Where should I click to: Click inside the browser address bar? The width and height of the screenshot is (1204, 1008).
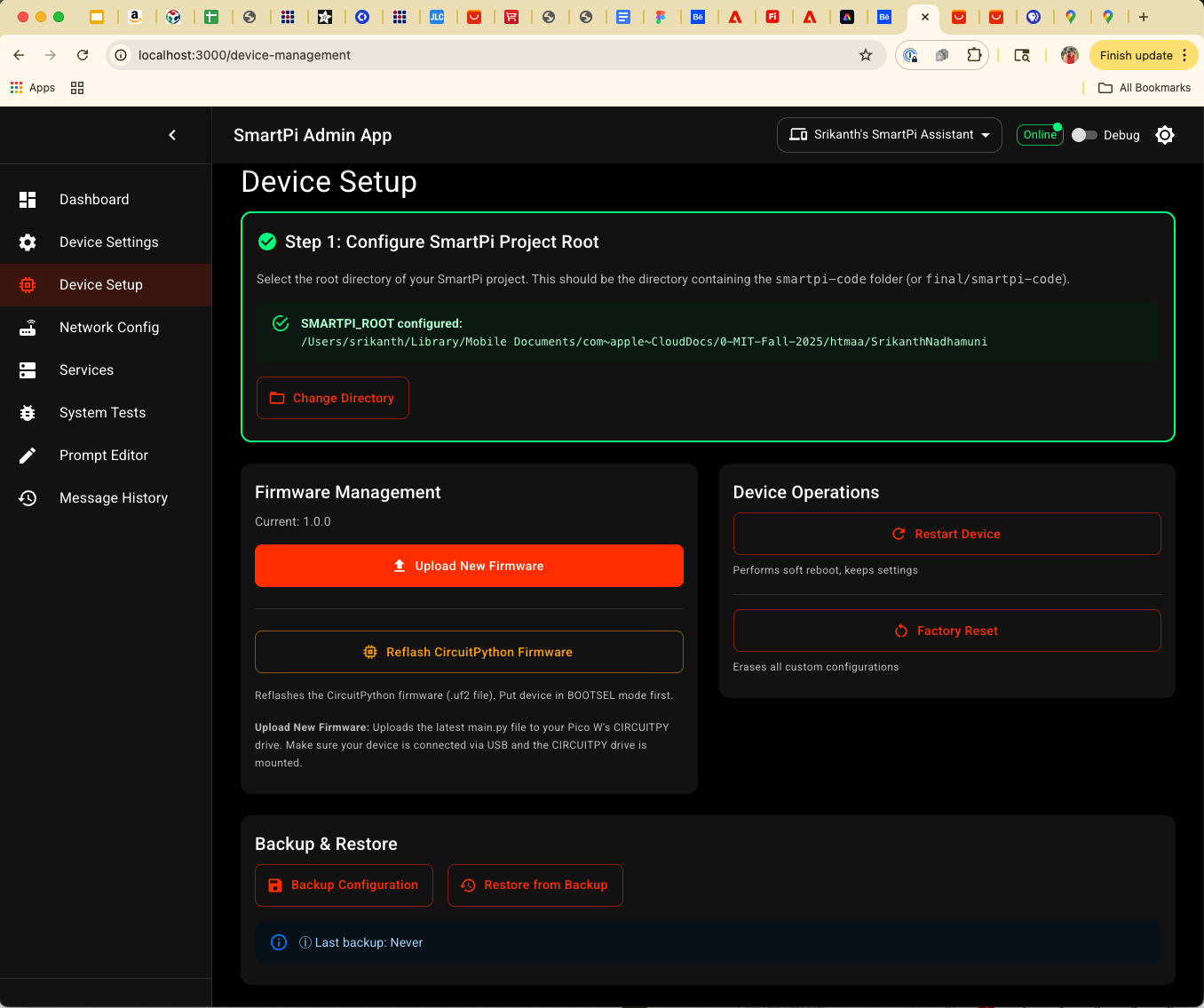[x=355, y=54]
